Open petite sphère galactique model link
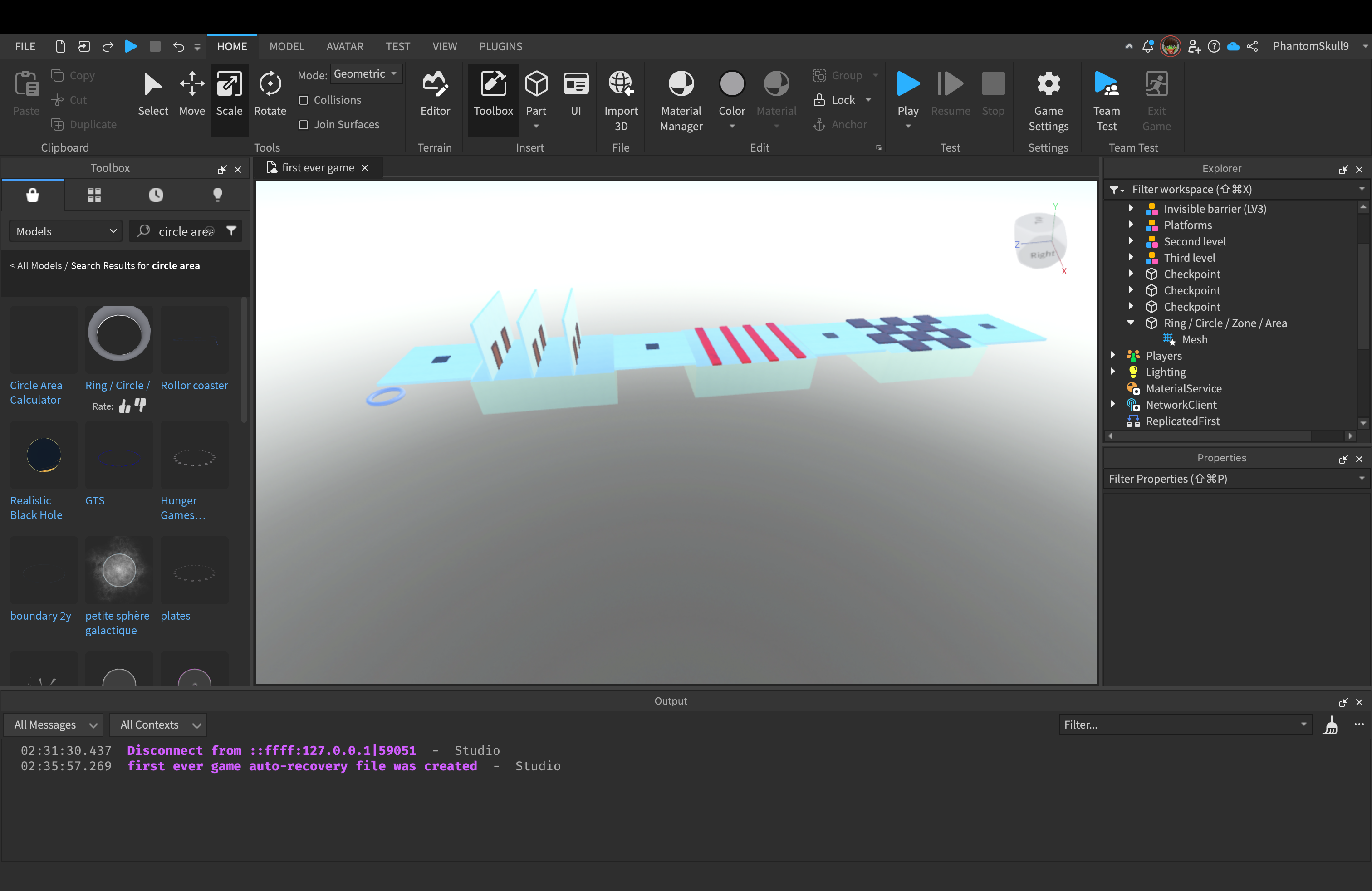 tap(117, 623)
